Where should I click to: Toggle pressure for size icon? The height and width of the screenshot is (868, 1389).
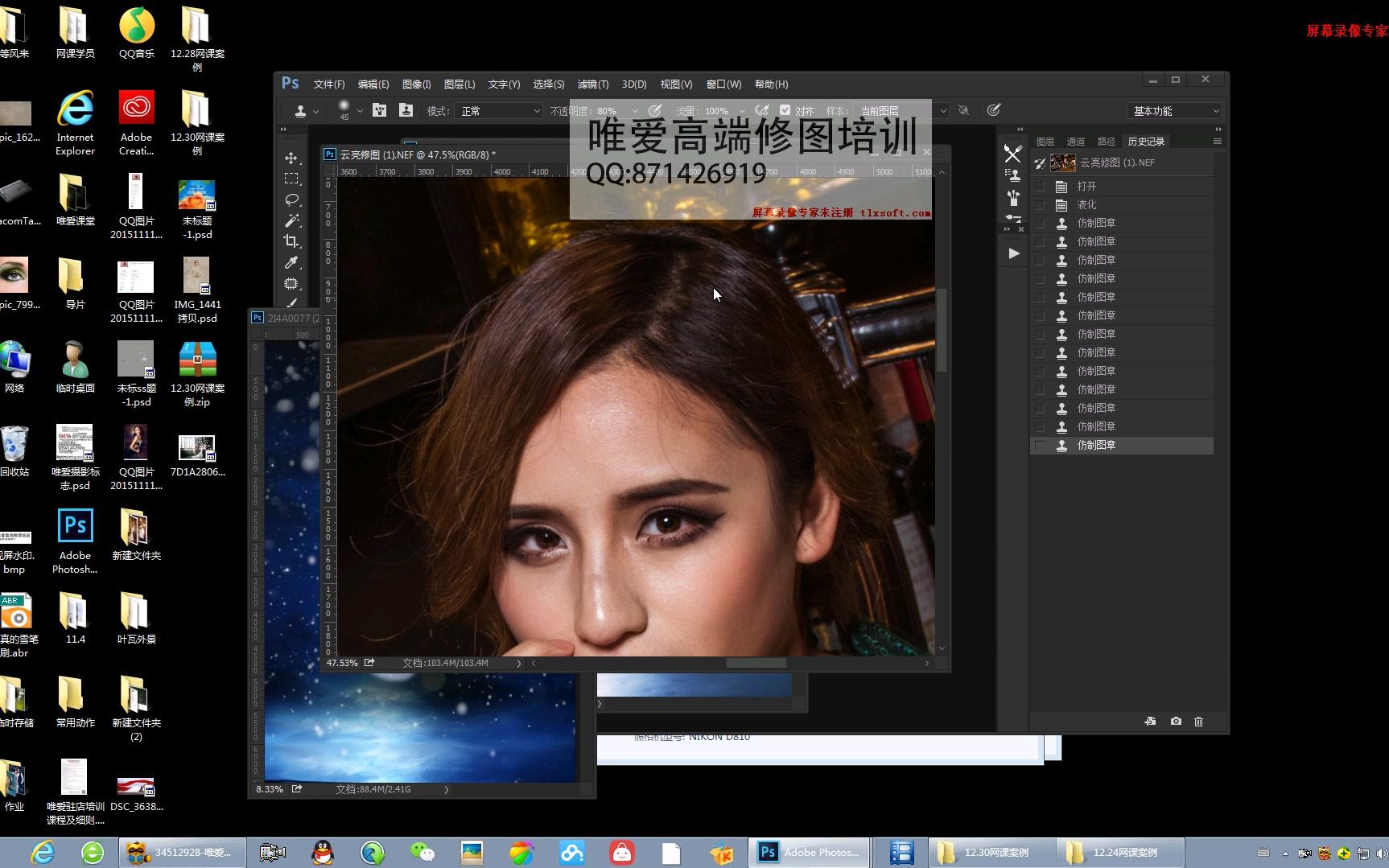pyautogui.click(x=994, y=110)
